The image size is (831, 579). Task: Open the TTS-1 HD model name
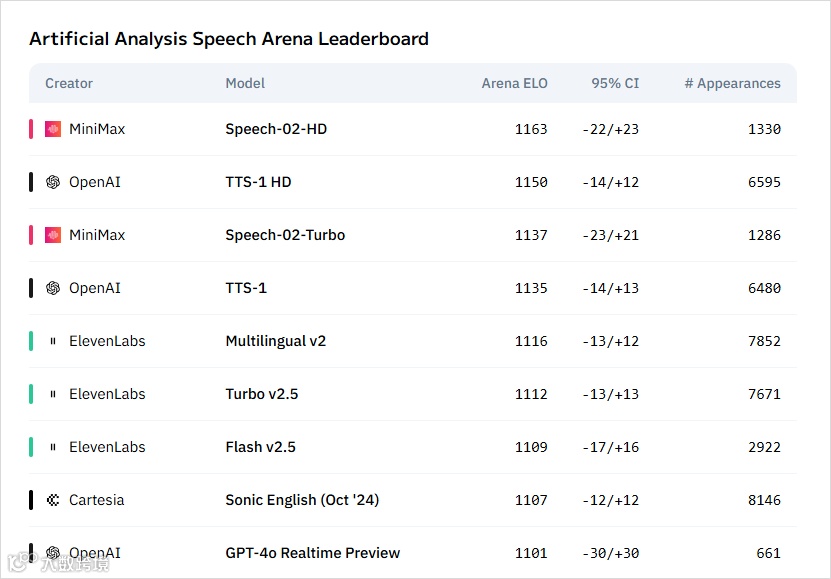coord(258,182)
